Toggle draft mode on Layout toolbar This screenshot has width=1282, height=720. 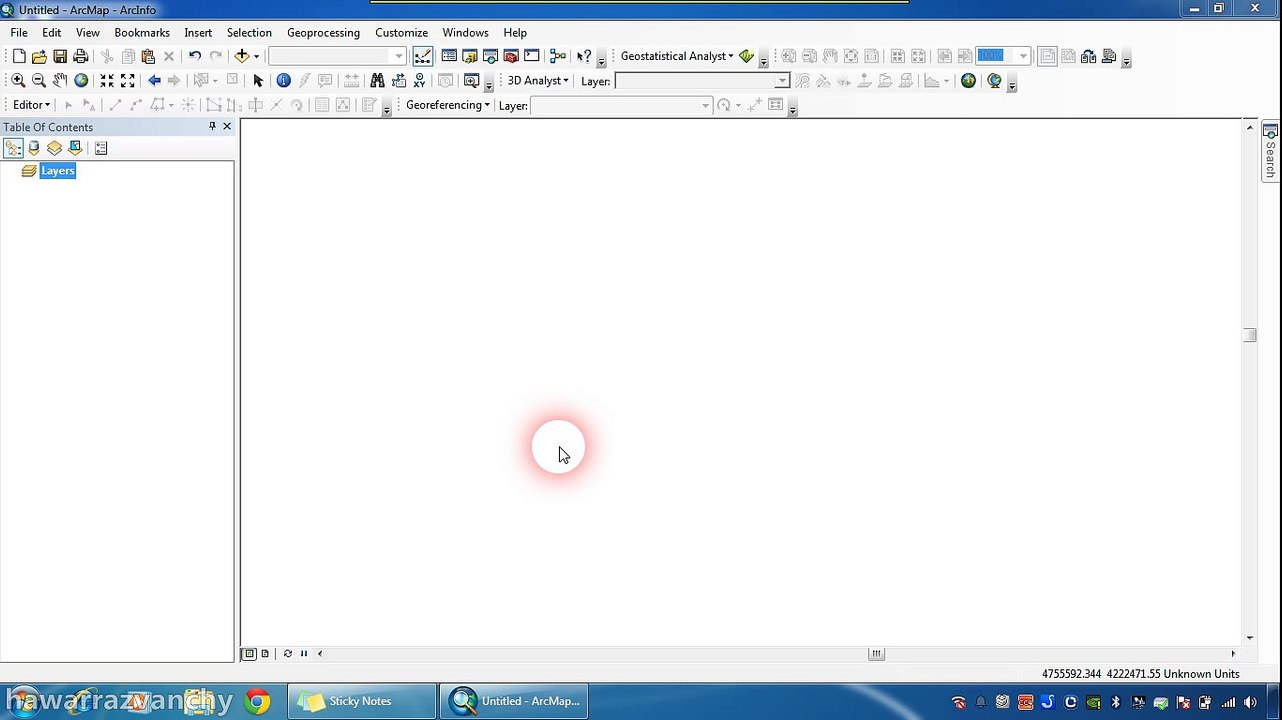[1047, 57]
